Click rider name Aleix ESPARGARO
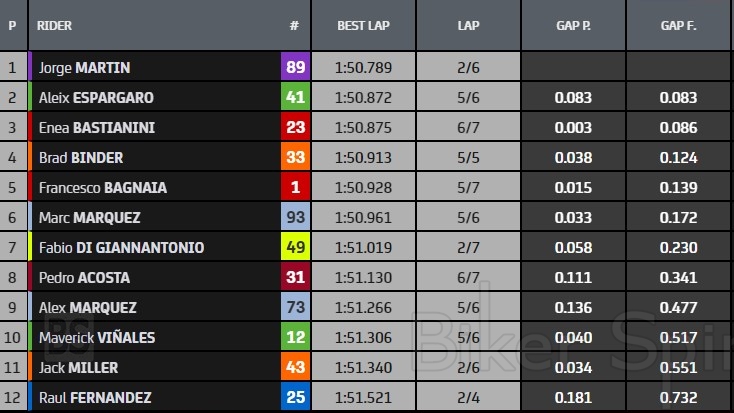The width and height of the screenshot is (734, 413). [96, 98]
